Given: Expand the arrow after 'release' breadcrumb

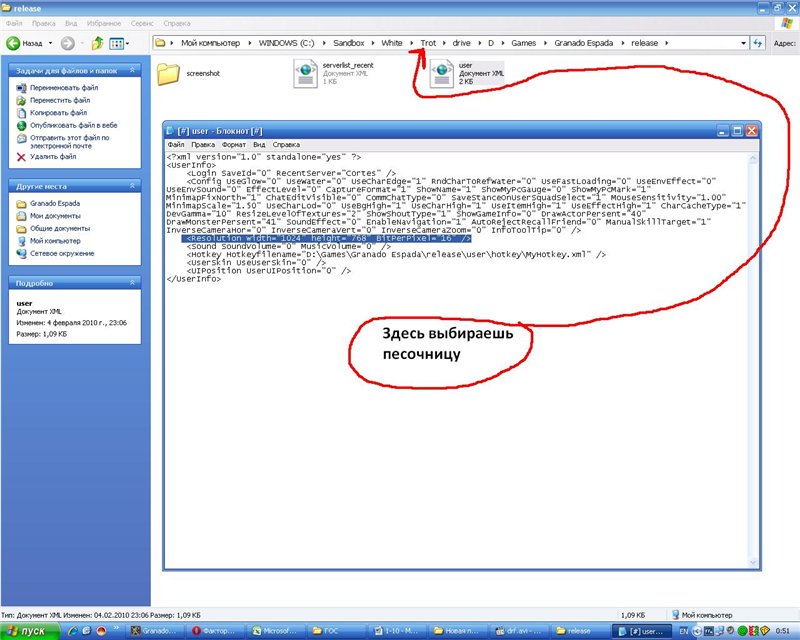Looking at the screenshot, I should pos(666,43).
